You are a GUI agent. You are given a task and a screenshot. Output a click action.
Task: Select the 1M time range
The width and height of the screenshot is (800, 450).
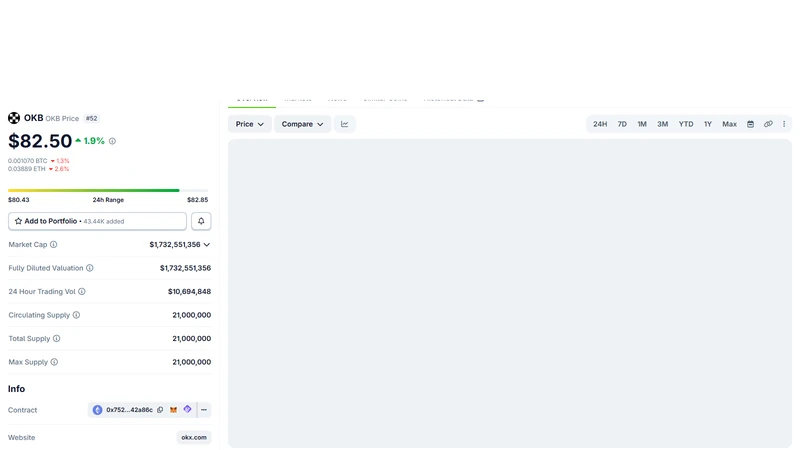pyautogui.click(x=642, y=124)
